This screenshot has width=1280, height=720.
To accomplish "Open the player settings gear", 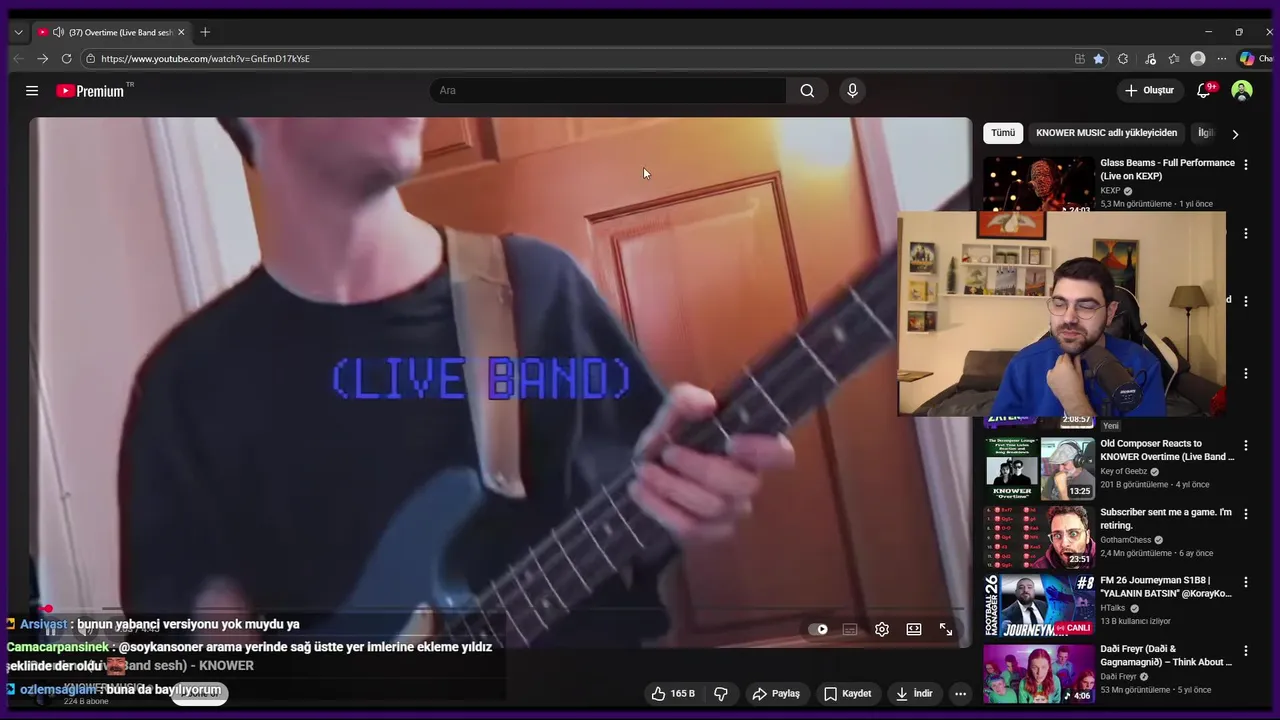I will (x=881, y=629).
